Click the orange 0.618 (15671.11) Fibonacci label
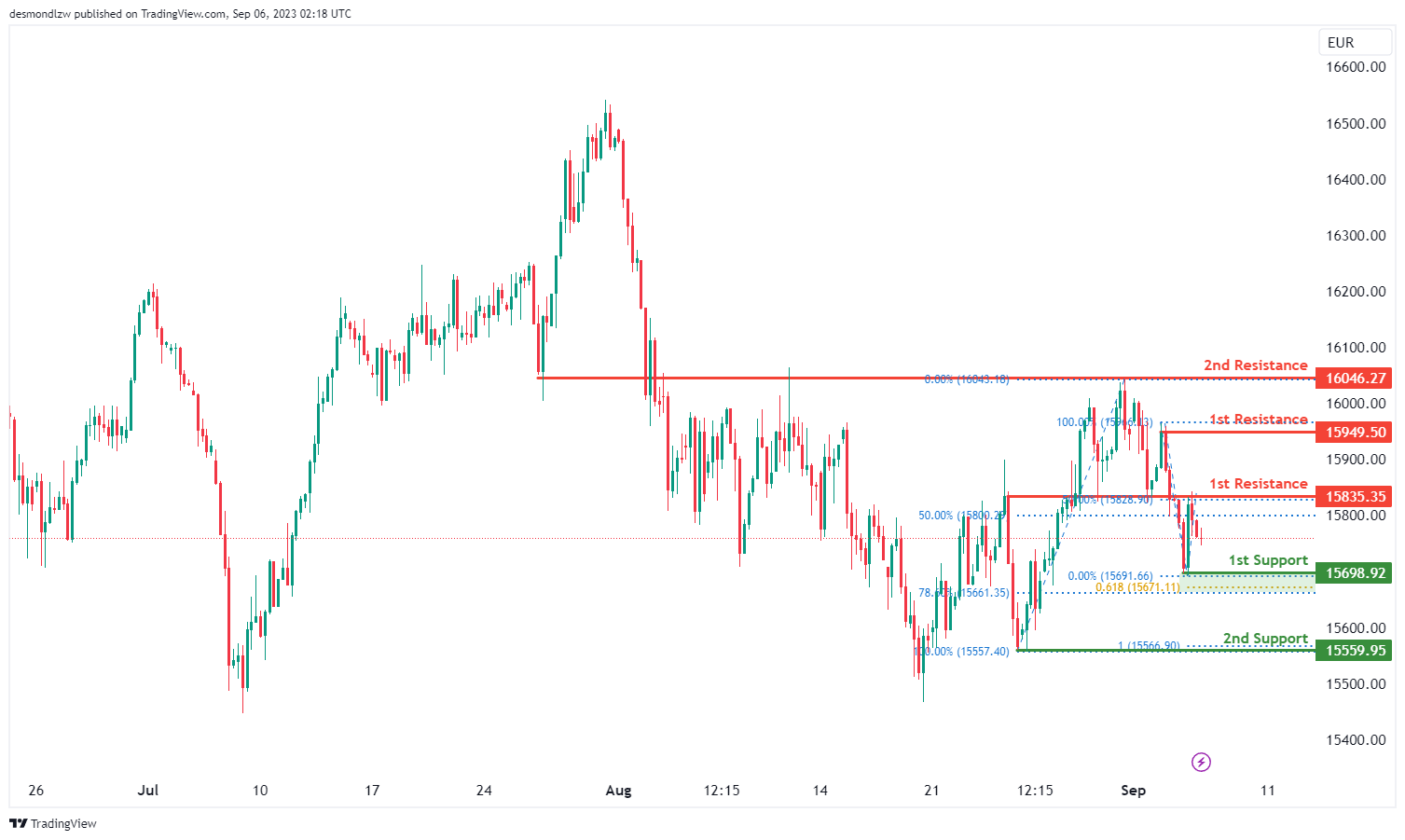Viewport: 1405px width, 840px height. click(1137, 587)
